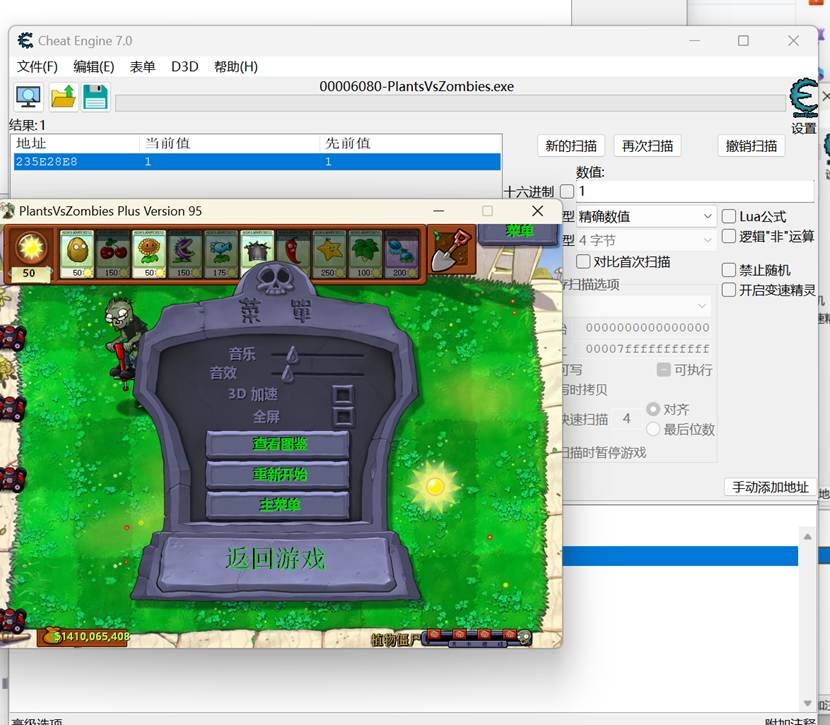Open the 编辑(E) menu
This screenshot has height=725, width=830.
click(x=94, y=67)
